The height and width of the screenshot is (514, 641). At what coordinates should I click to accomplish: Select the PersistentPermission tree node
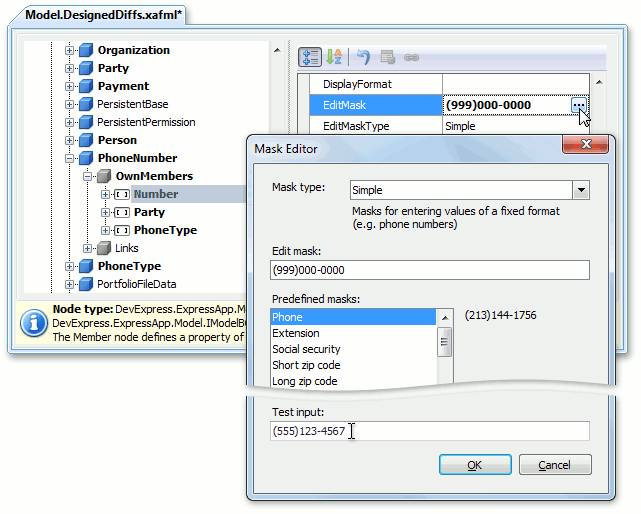tap(146, 122)
